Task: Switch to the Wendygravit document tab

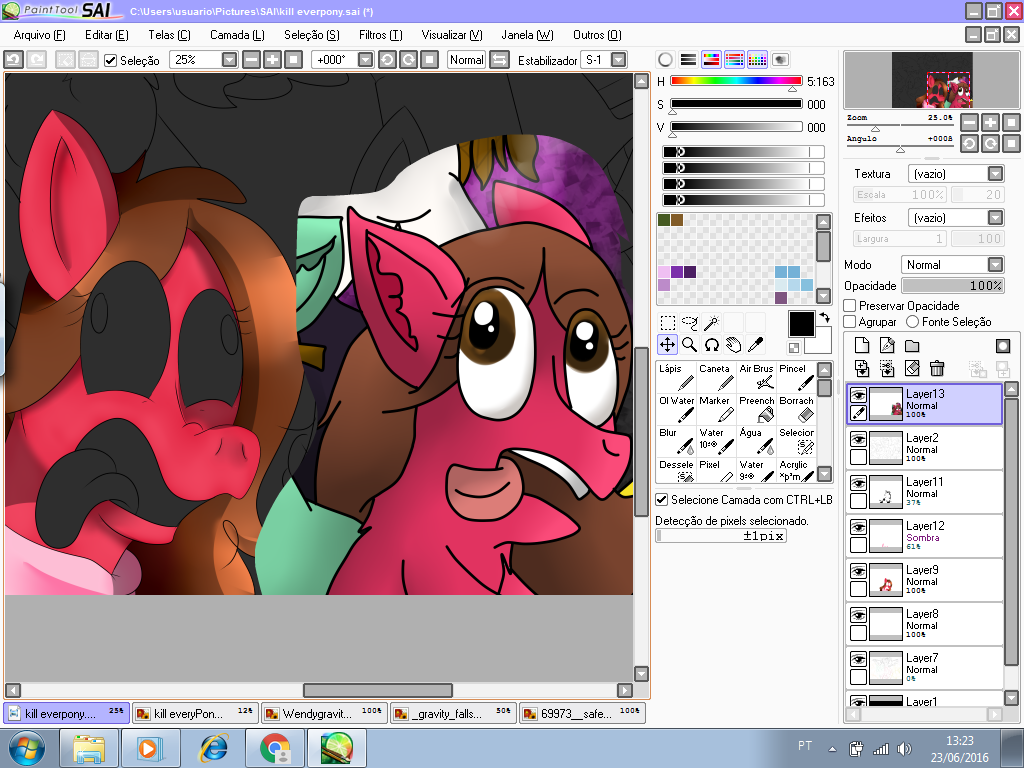Action: (x=322, y=714)
